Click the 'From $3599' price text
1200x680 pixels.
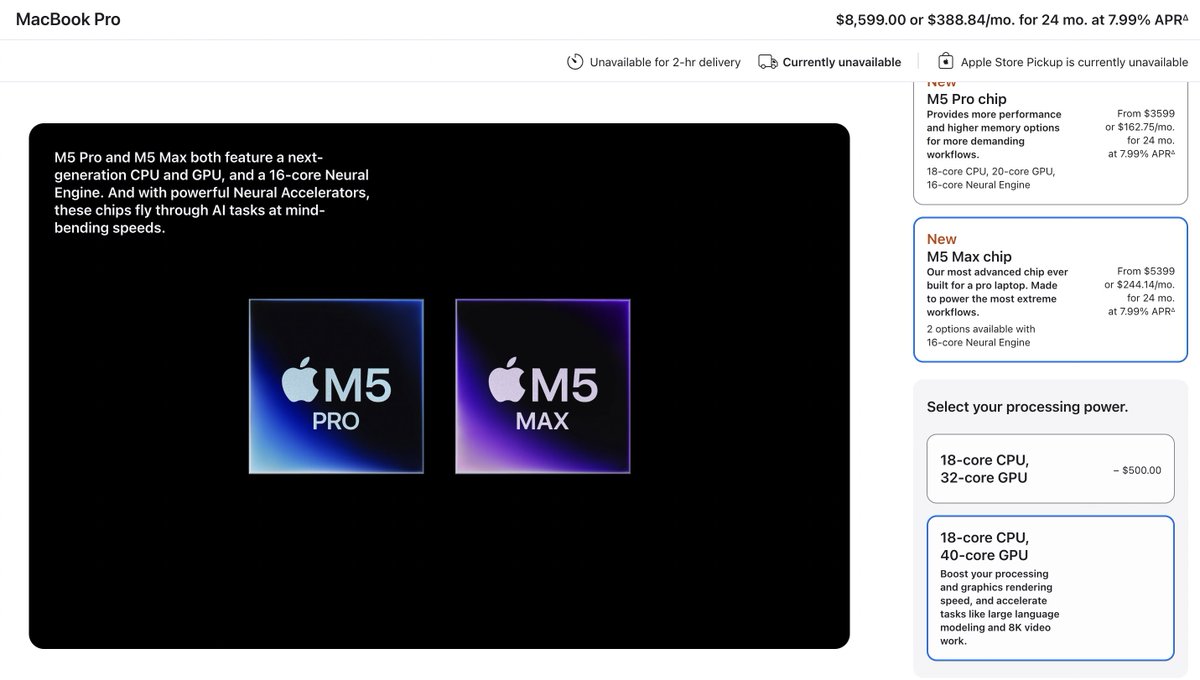(x=1145, y=114)
